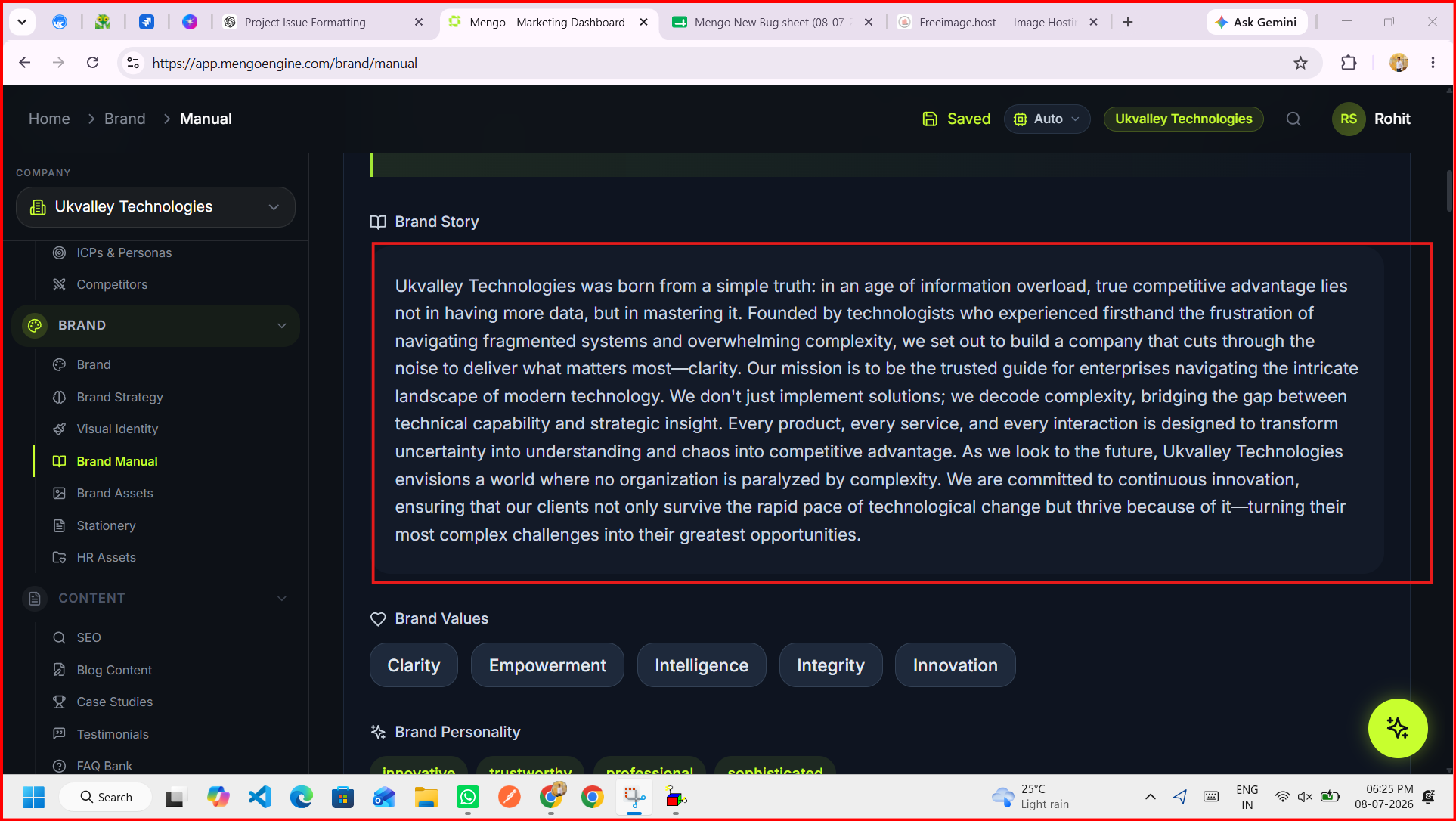Image resolution: width=1456 pixels, height=821 pixels.
Task: Open the tab search dropdown arrow
Action: [22, 22]
